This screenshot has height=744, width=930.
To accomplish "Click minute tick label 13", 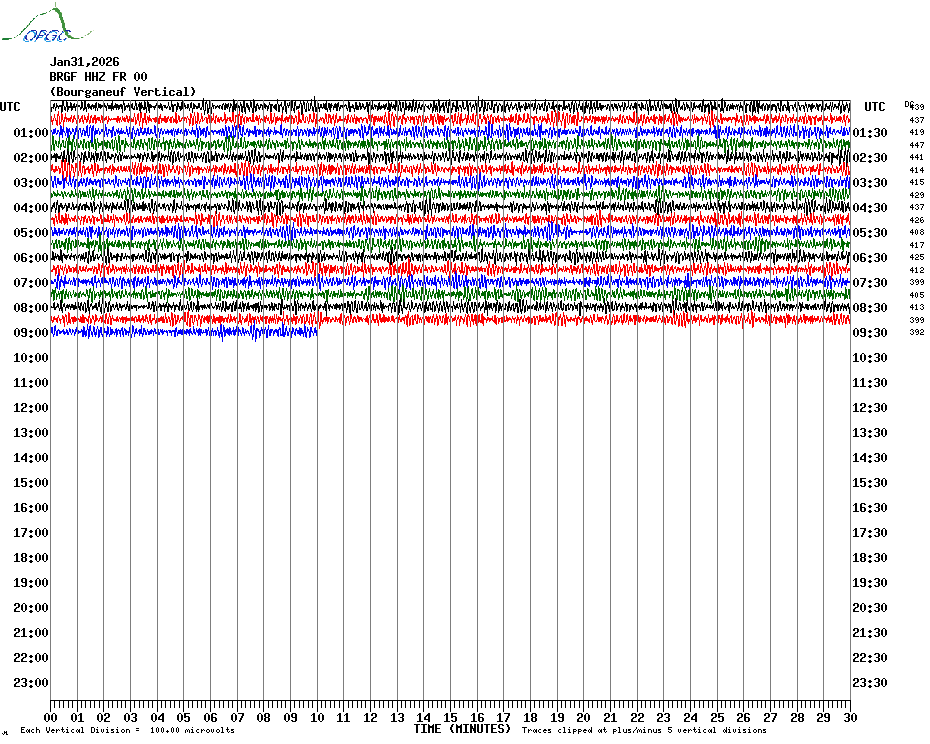I will click(397, 718).
